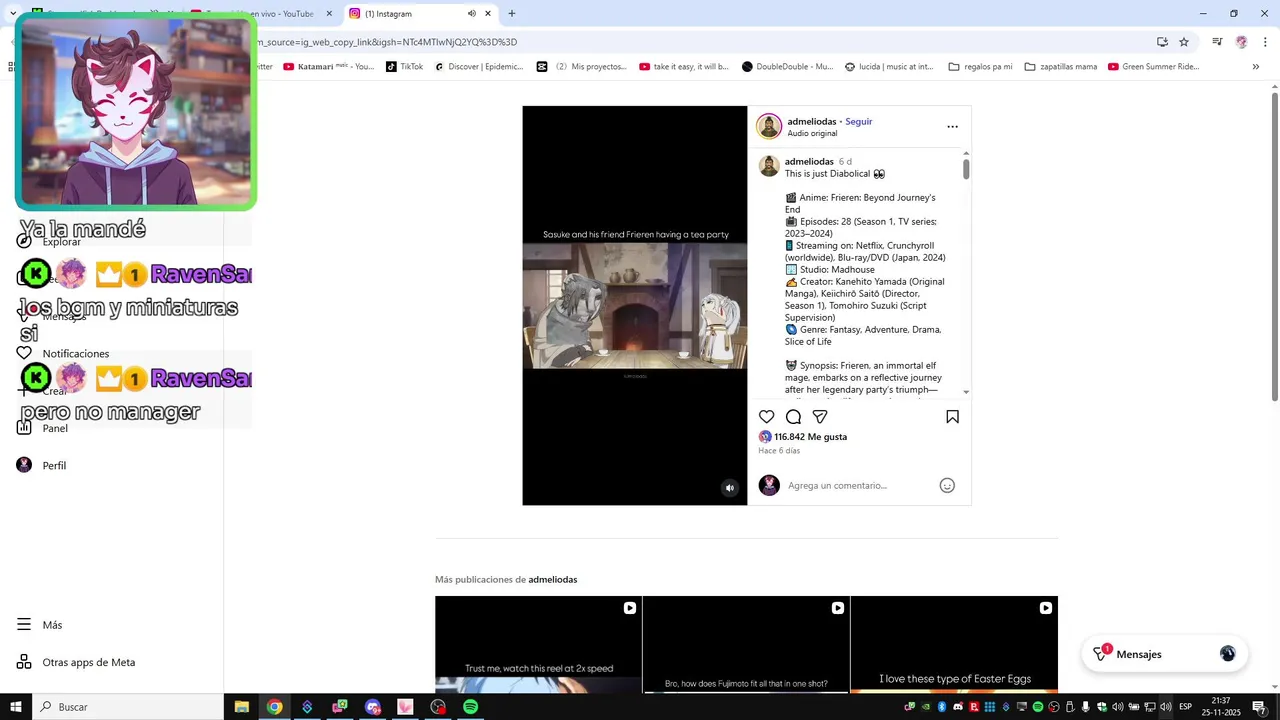Save the post with the bookmark icon
Viewport: 1280px width, 720px height.
click(x=952, y=417)
